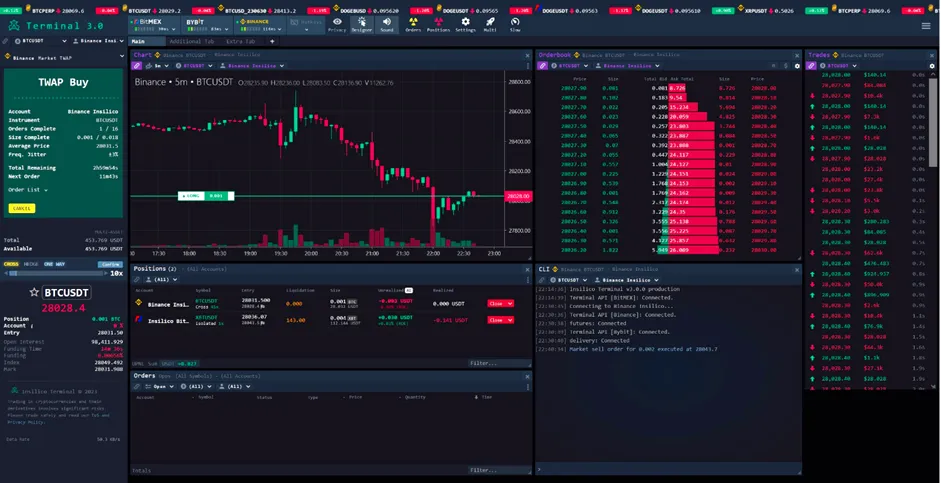
Task: Switch to the Main tab
Action: (x=146, y=41)
